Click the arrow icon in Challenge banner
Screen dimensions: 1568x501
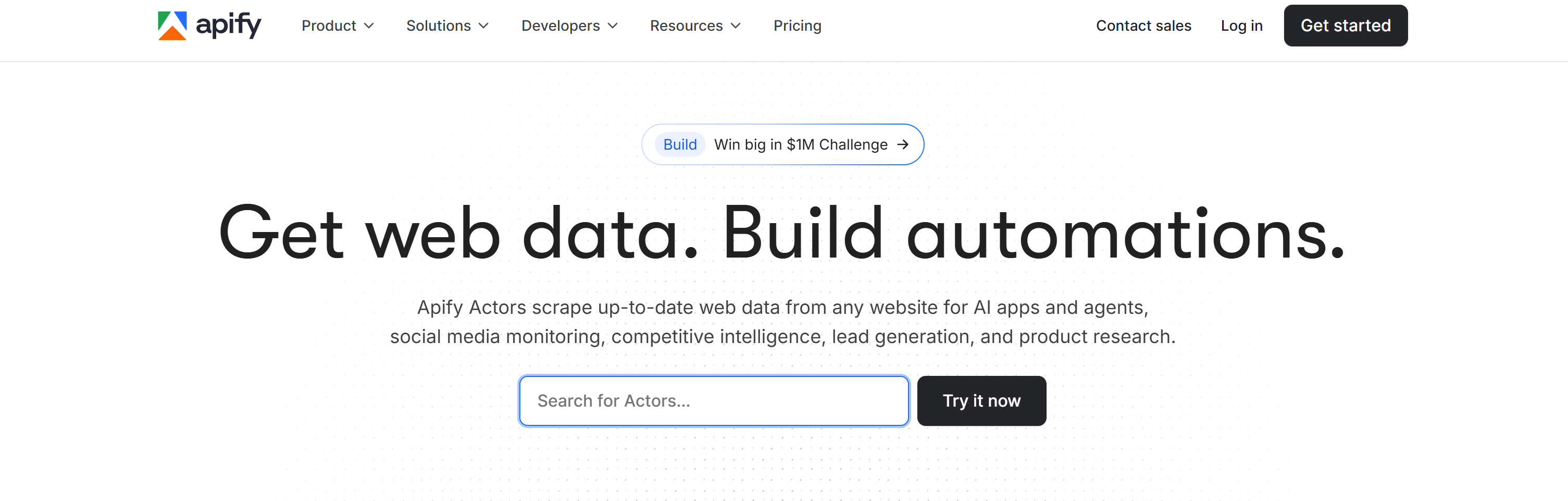903,144
